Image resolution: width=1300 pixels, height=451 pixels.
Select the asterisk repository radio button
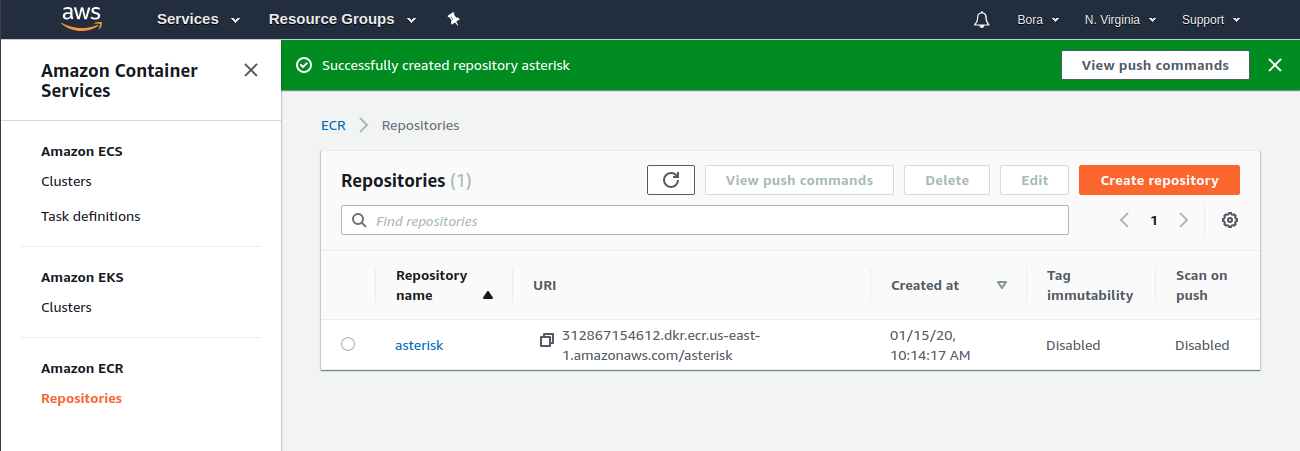click(348, 344)
